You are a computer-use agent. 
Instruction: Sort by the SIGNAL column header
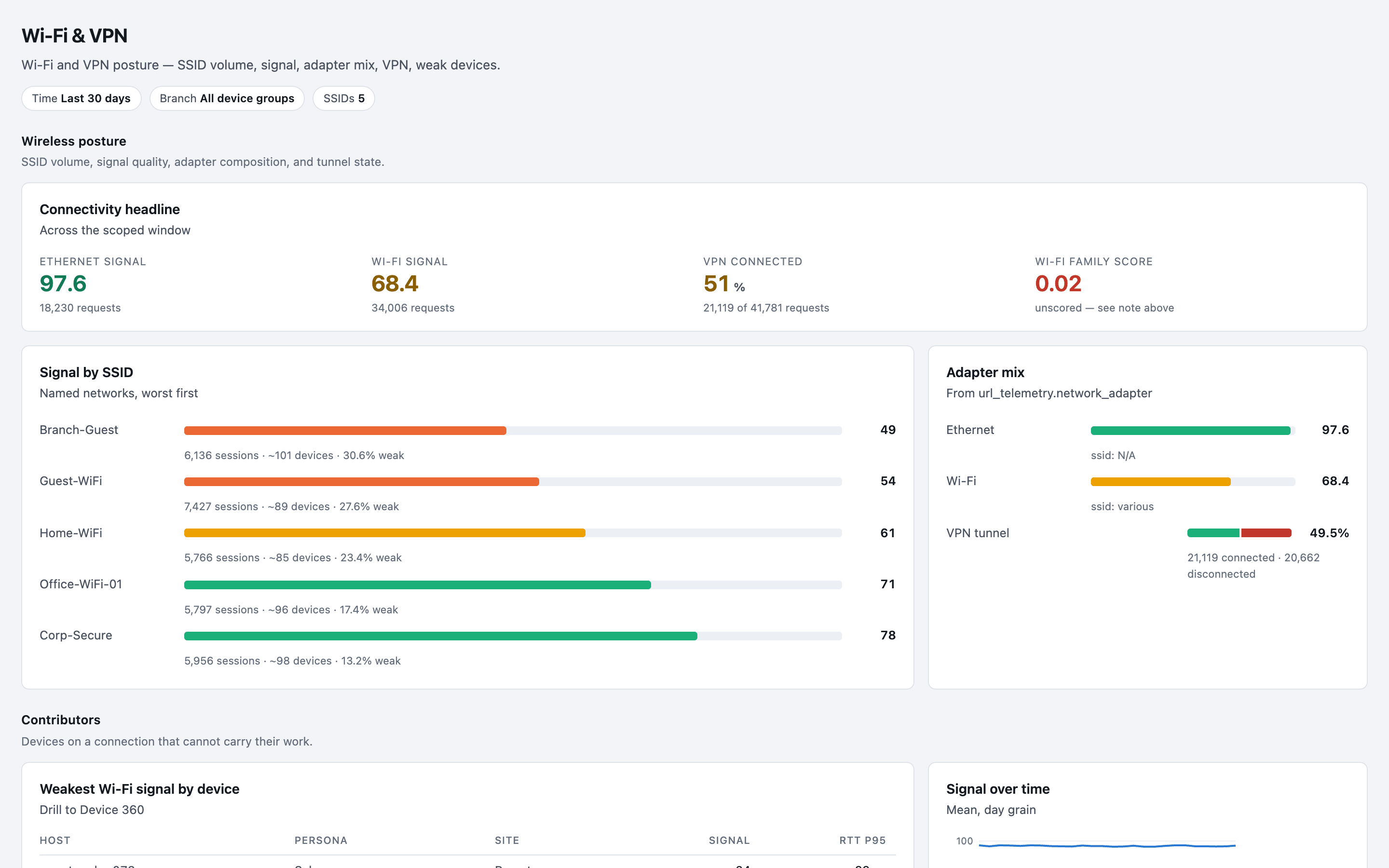729,841
